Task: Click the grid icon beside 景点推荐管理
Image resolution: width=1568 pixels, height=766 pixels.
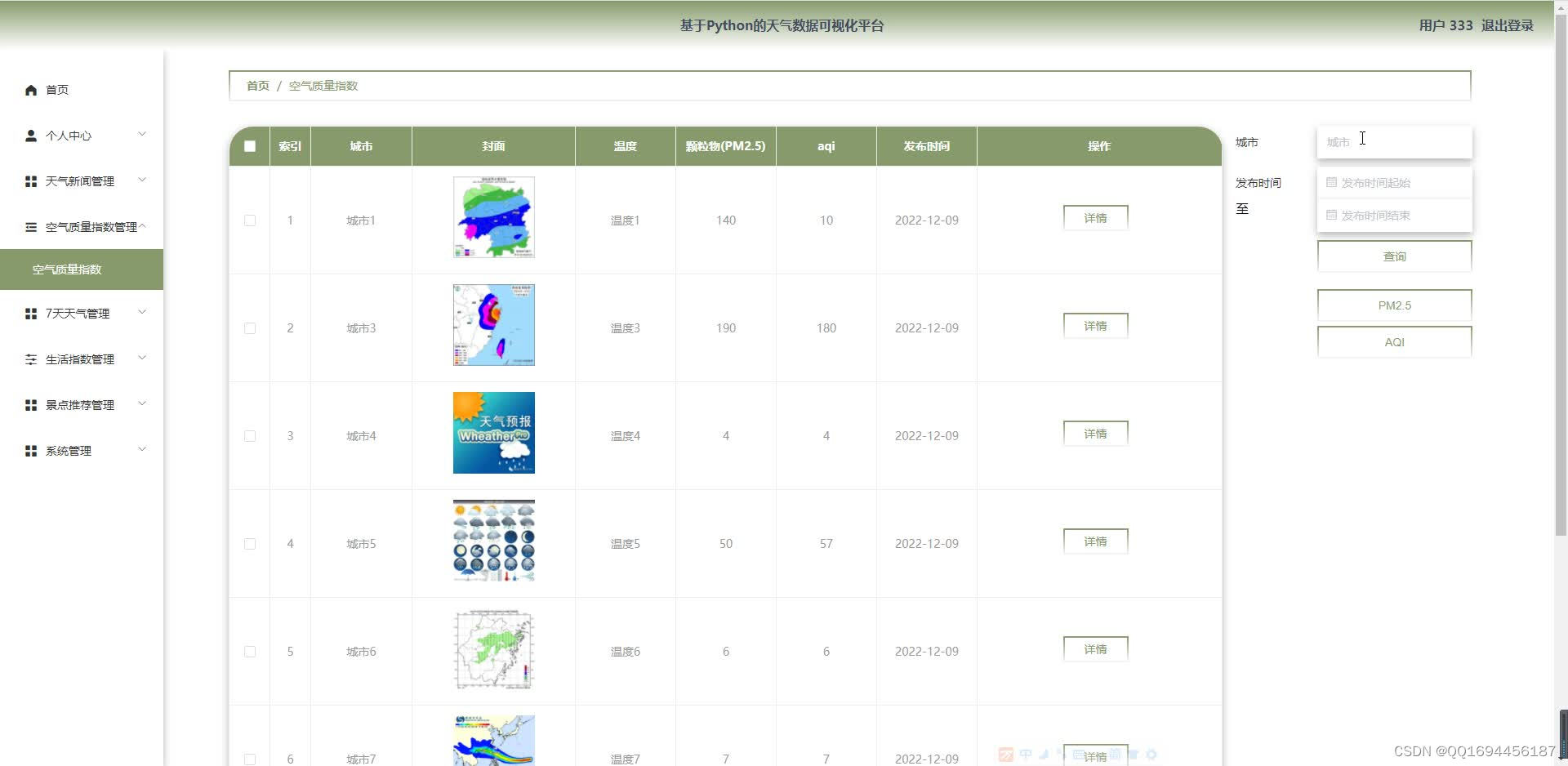Action: point(31,405)
